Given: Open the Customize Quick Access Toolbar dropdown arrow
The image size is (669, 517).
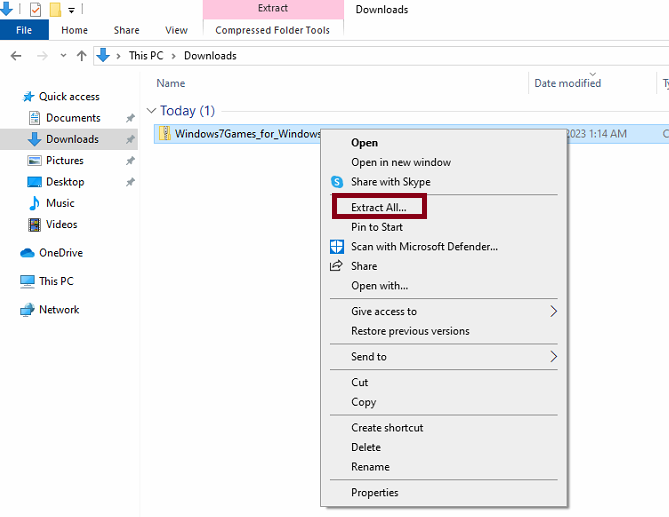Looking at the screenshot, I should [x=72, y=10].
